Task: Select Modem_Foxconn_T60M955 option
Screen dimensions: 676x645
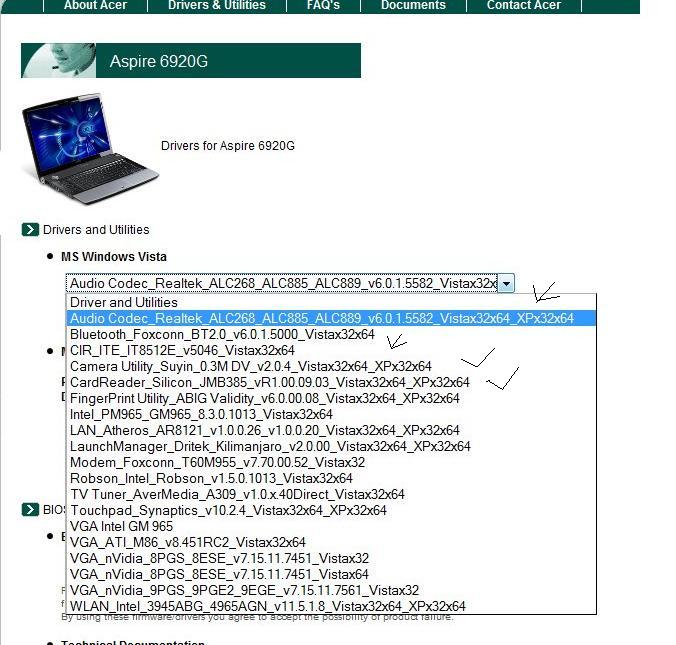Action: click(x=331, y=462)
